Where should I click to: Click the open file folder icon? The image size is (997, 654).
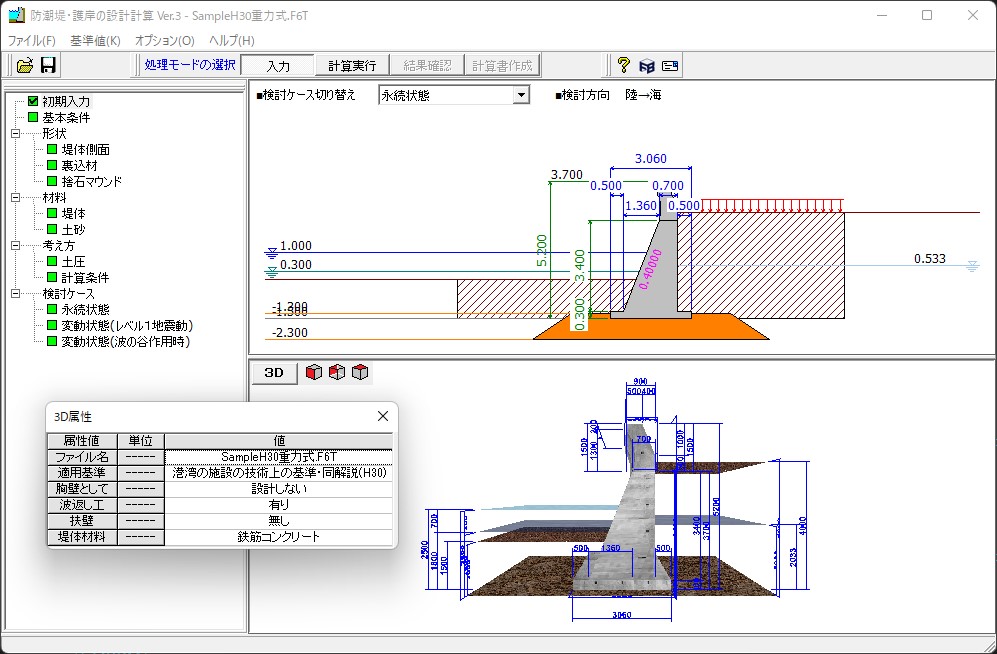click(25, 65)
